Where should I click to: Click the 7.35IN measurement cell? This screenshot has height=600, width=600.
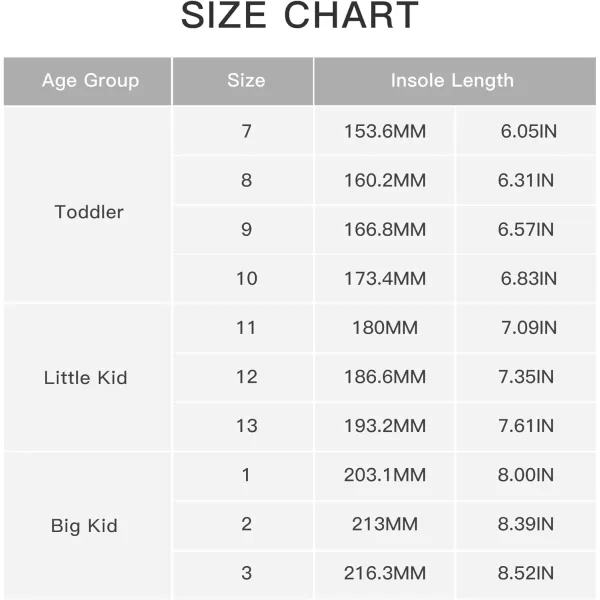coord(526,377)
